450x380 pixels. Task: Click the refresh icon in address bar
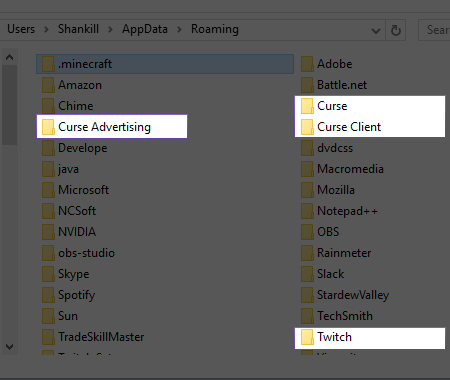click(396, 30)
